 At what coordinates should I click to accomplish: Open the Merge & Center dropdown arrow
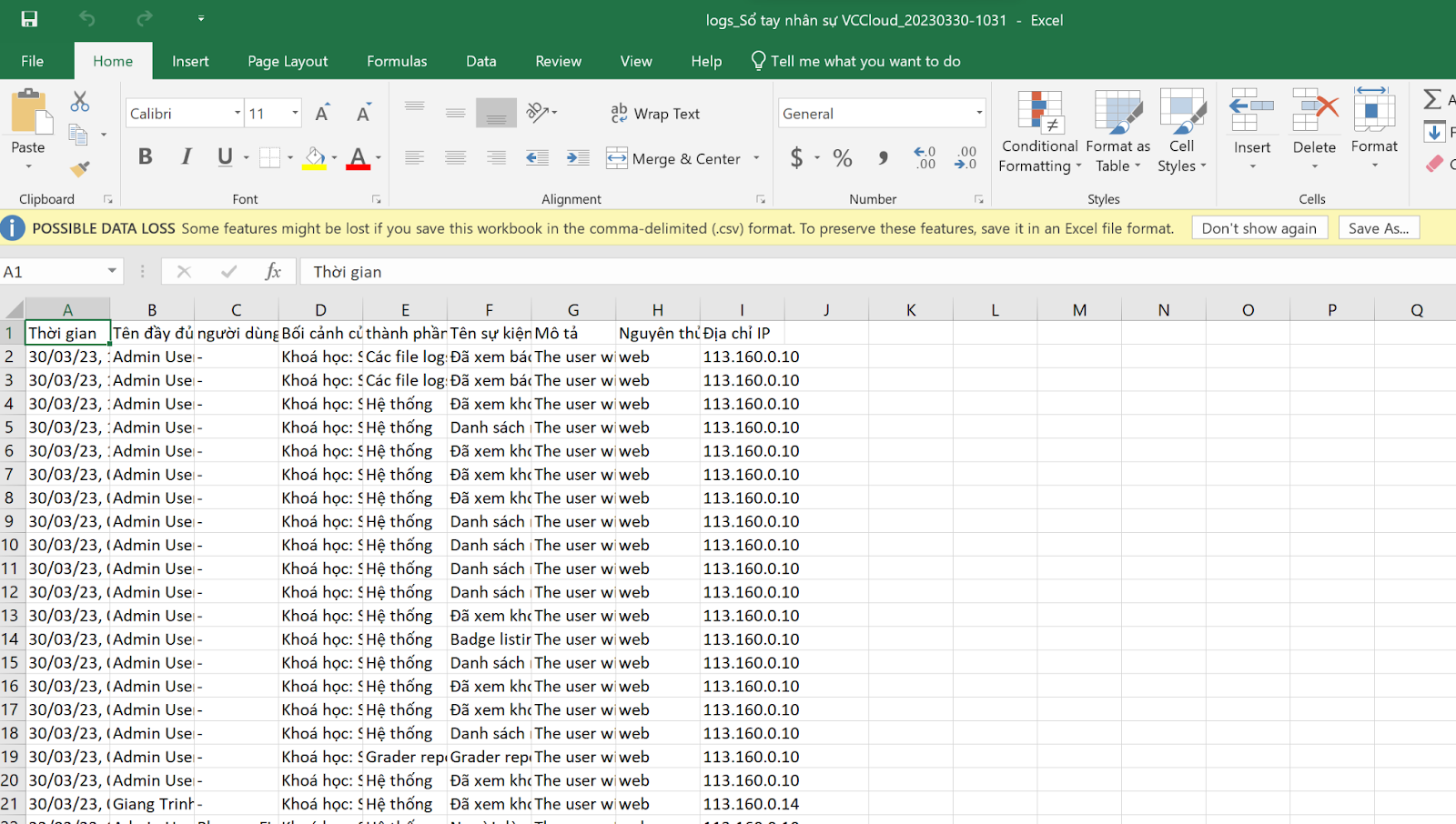click(756, 158)
